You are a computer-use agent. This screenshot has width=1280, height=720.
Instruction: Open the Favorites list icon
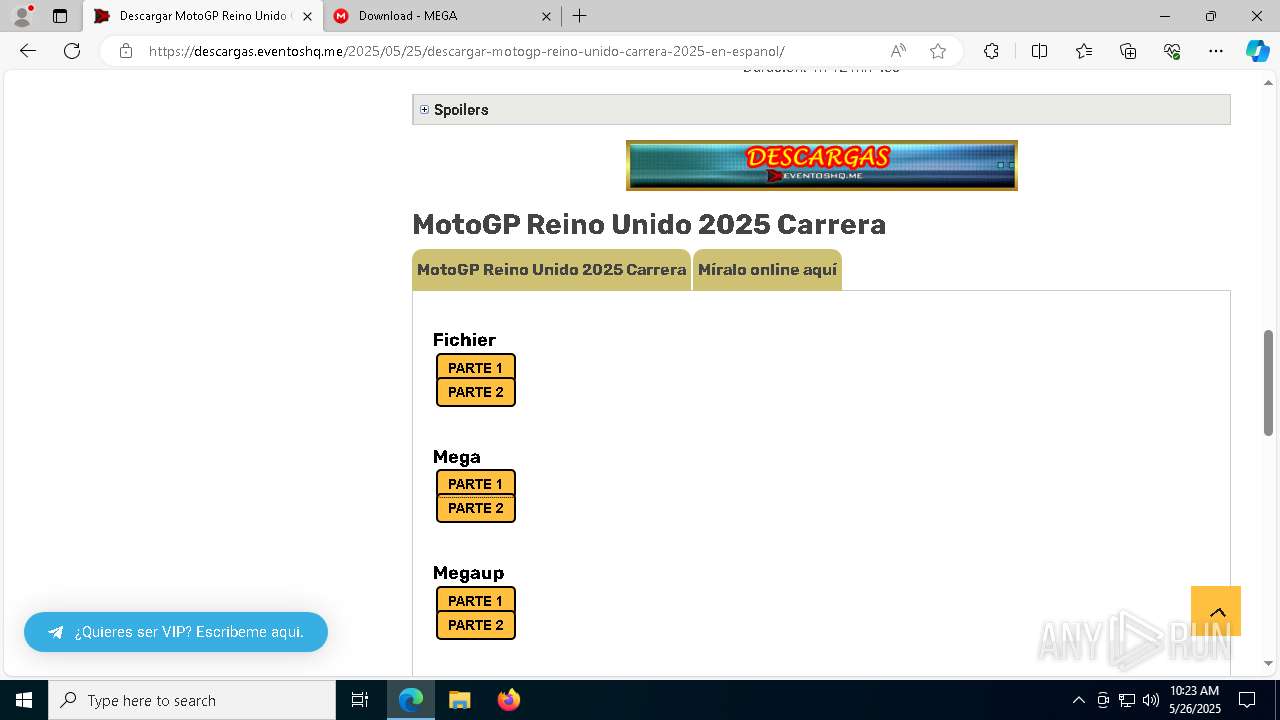[1084, 51]
